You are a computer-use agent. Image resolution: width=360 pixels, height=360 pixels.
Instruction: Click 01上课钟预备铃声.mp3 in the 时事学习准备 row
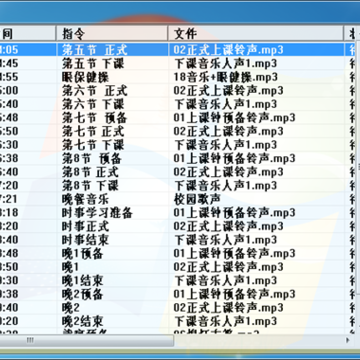[234, 213]
